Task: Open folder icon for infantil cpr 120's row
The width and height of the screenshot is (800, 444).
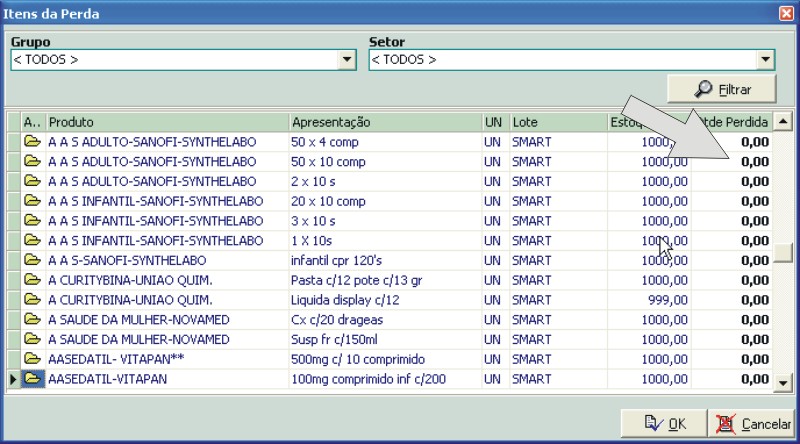Action: (x=32, y=260)
